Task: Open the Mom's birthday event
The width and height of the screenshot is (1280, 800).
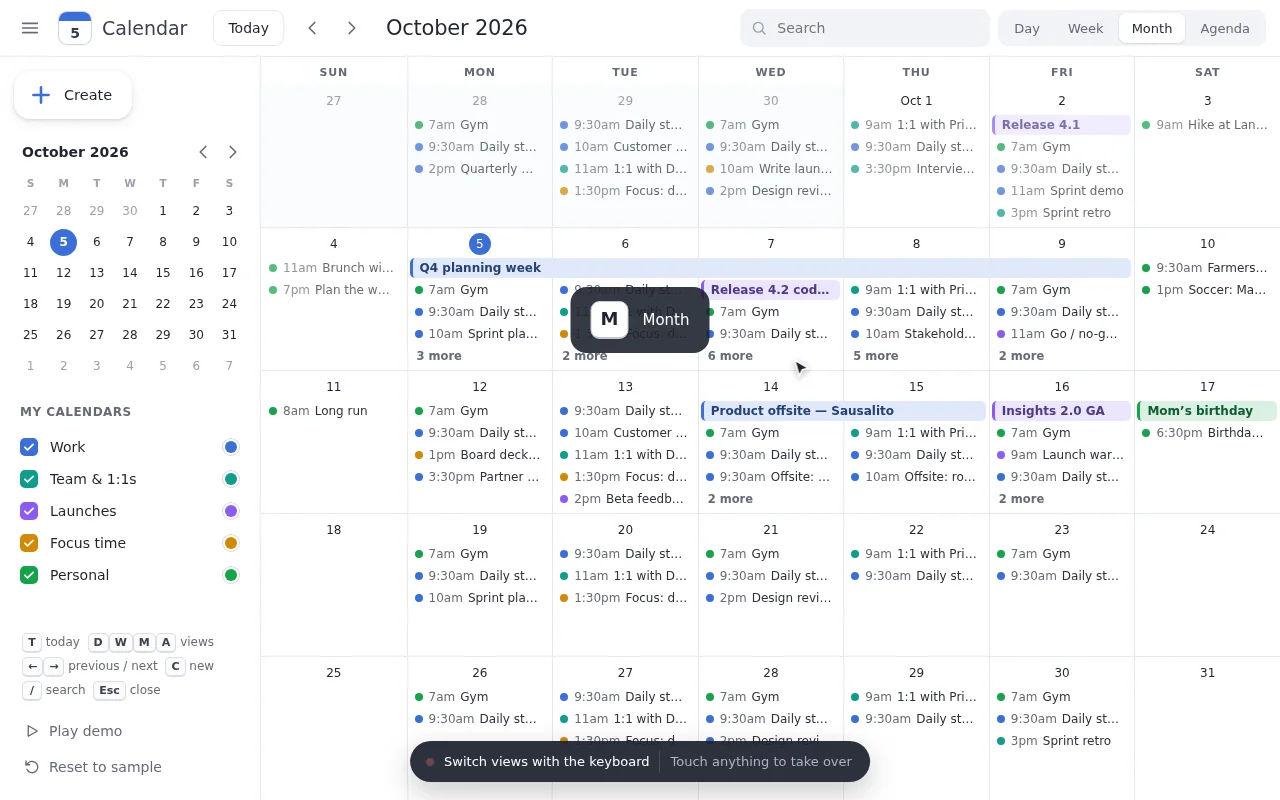Action: pyautogui.click(x=1207, y=411)
